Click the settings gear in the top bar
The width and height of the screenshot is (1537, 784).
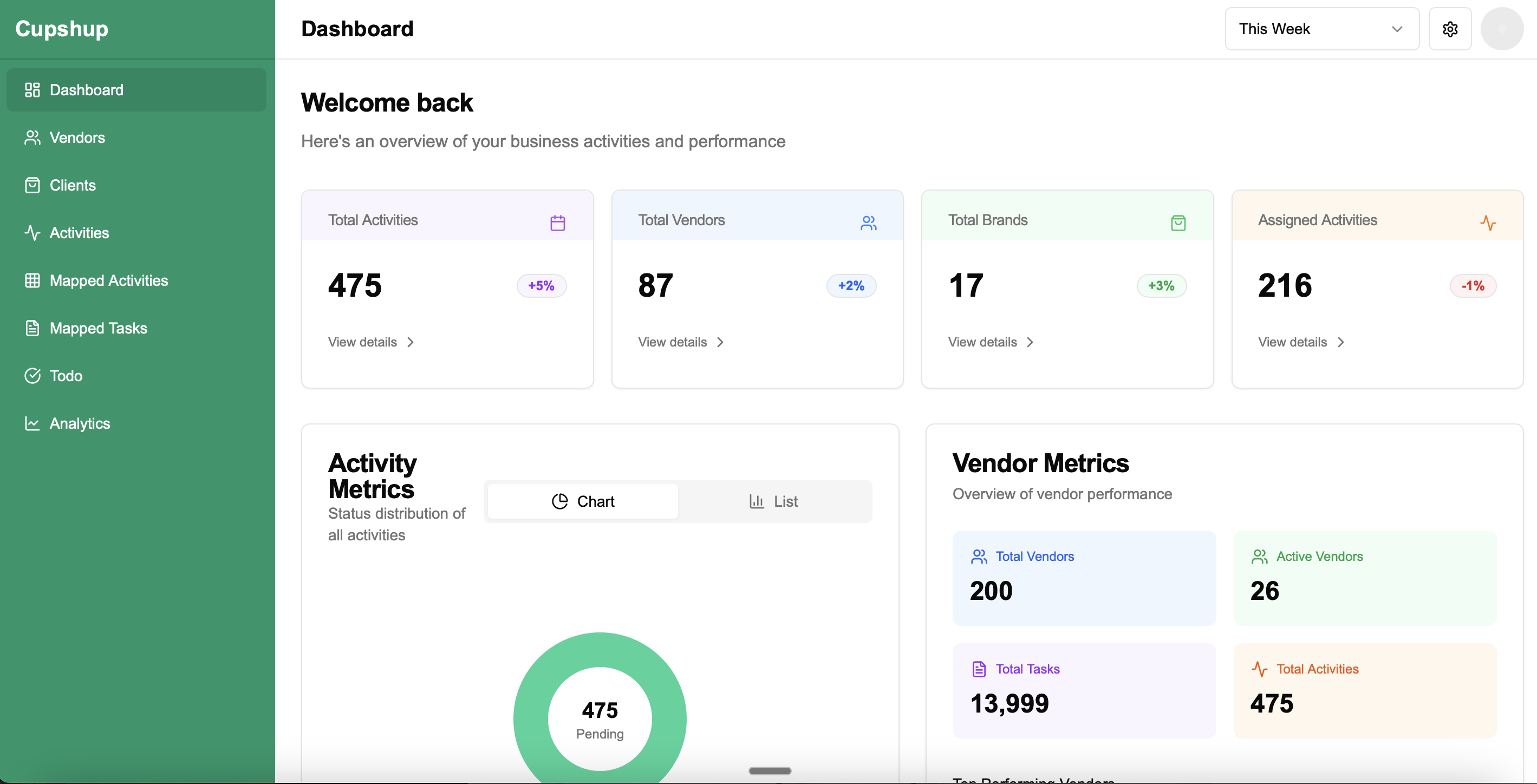[1450, 29]
